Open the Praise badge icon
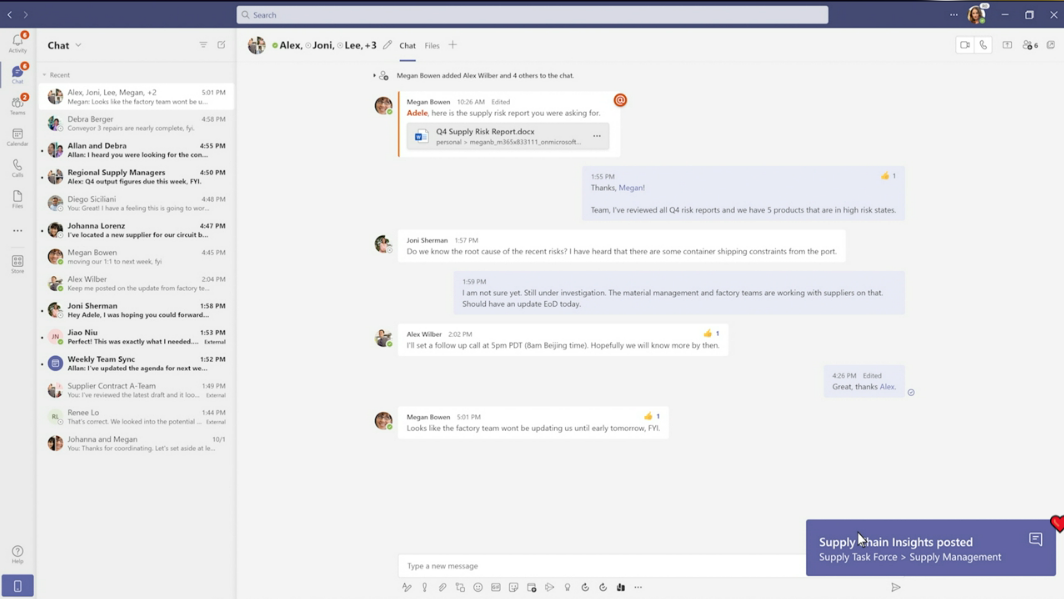 [567, 587]
